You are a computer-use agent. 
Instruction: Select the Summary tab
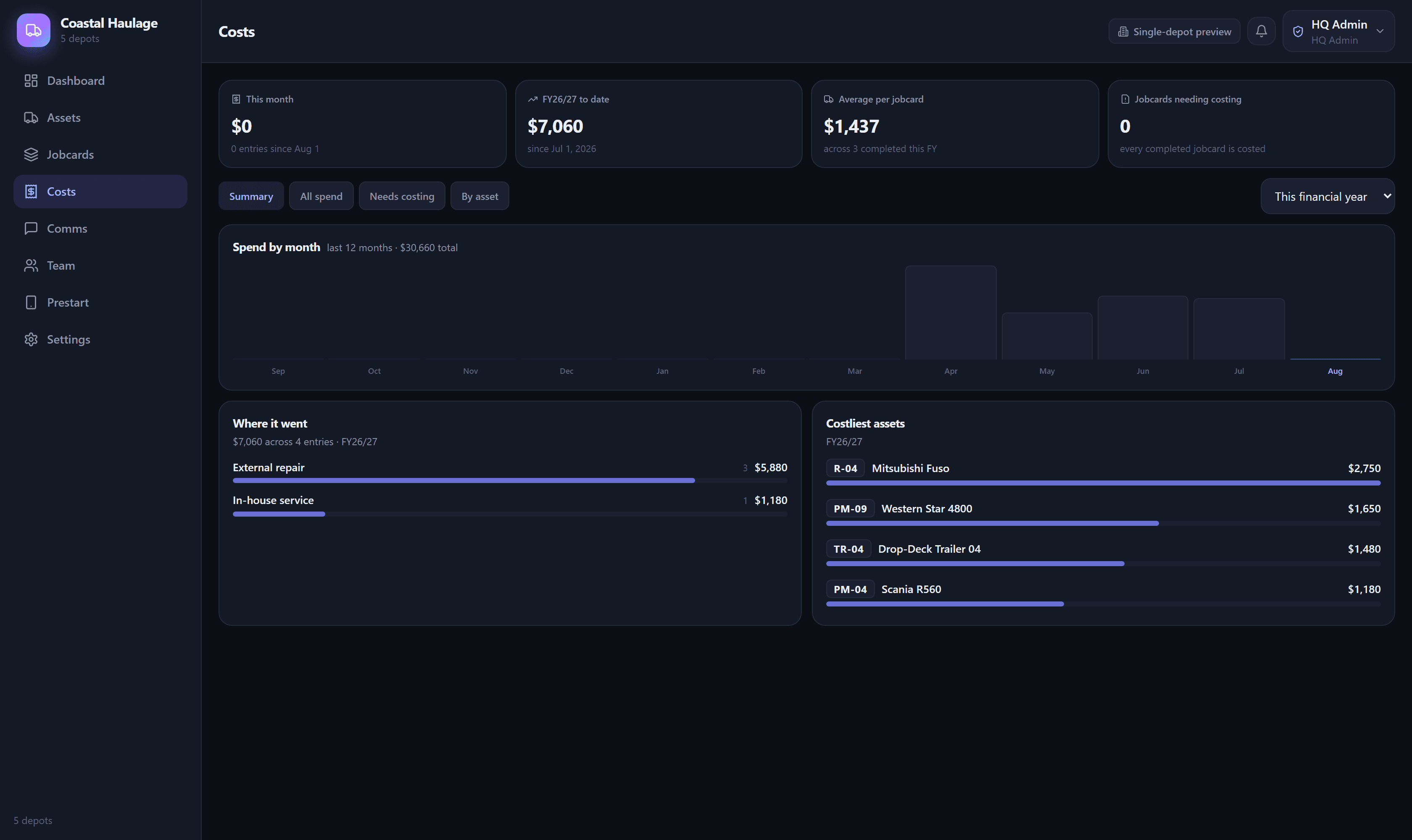click(251, 197)
